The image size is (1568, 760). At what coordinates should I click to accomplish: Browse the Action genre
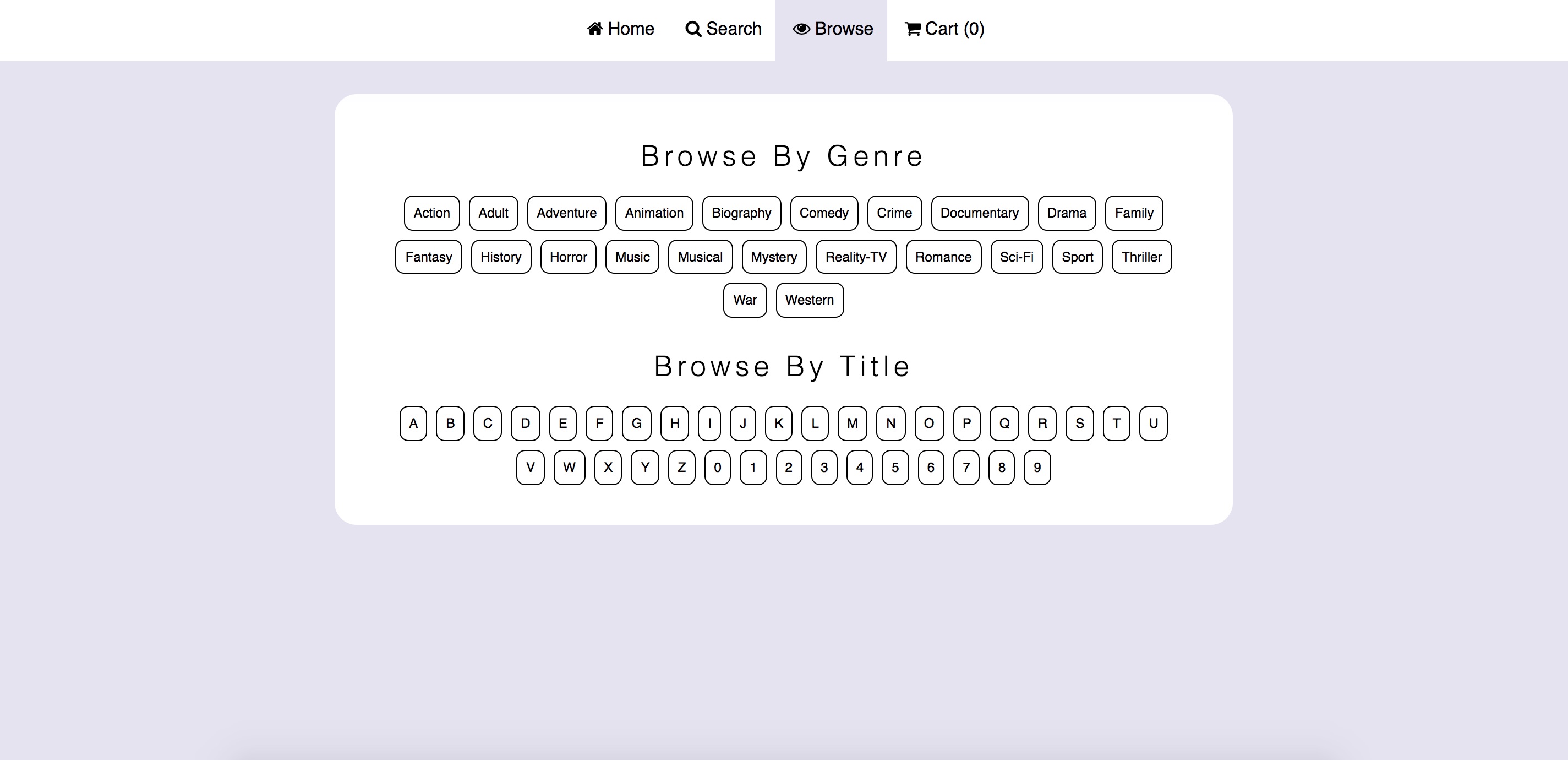431,213
